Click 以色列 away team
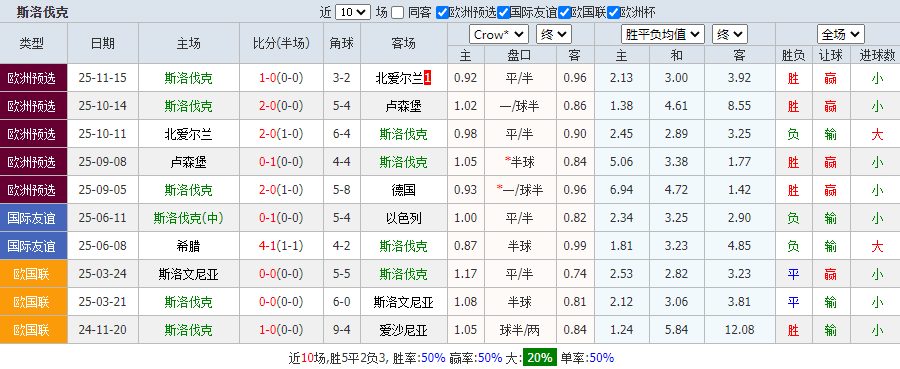Screen dimensions: 900x369 click(x=404, y=218)
